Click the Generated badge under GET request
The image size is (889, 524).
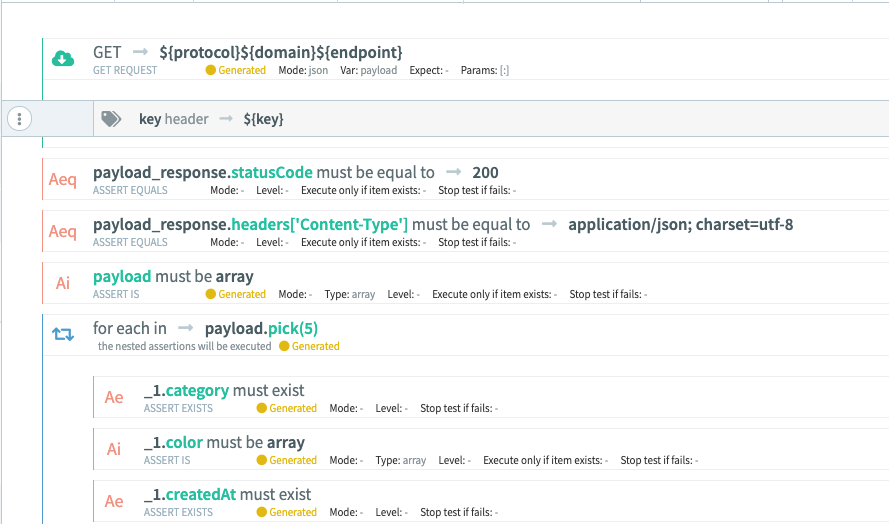236,71
